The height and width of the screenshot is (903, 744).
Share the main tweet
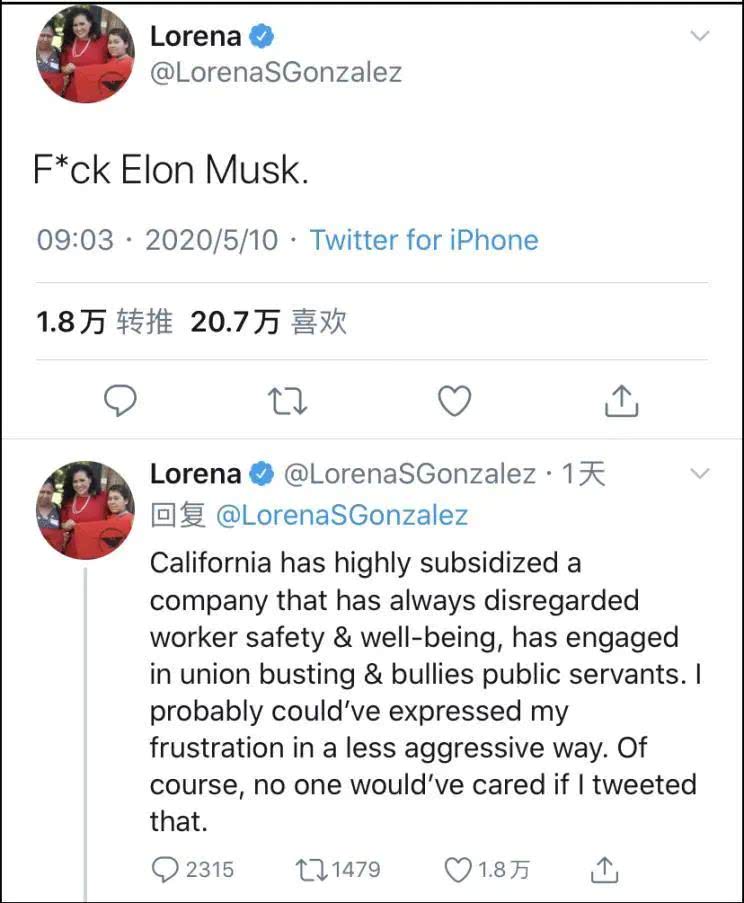coord(621,401)
